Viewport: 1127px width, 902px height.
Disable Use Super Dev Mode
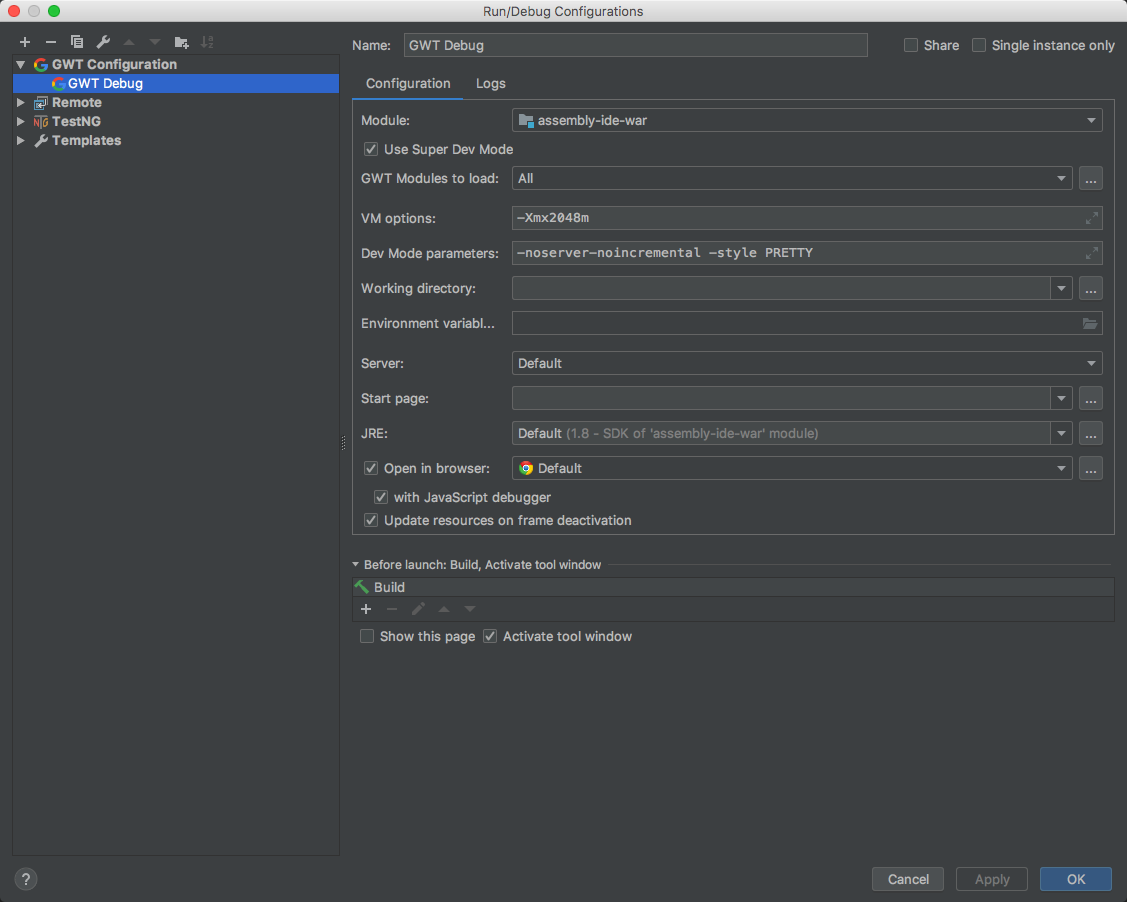[x=371, y=149]
